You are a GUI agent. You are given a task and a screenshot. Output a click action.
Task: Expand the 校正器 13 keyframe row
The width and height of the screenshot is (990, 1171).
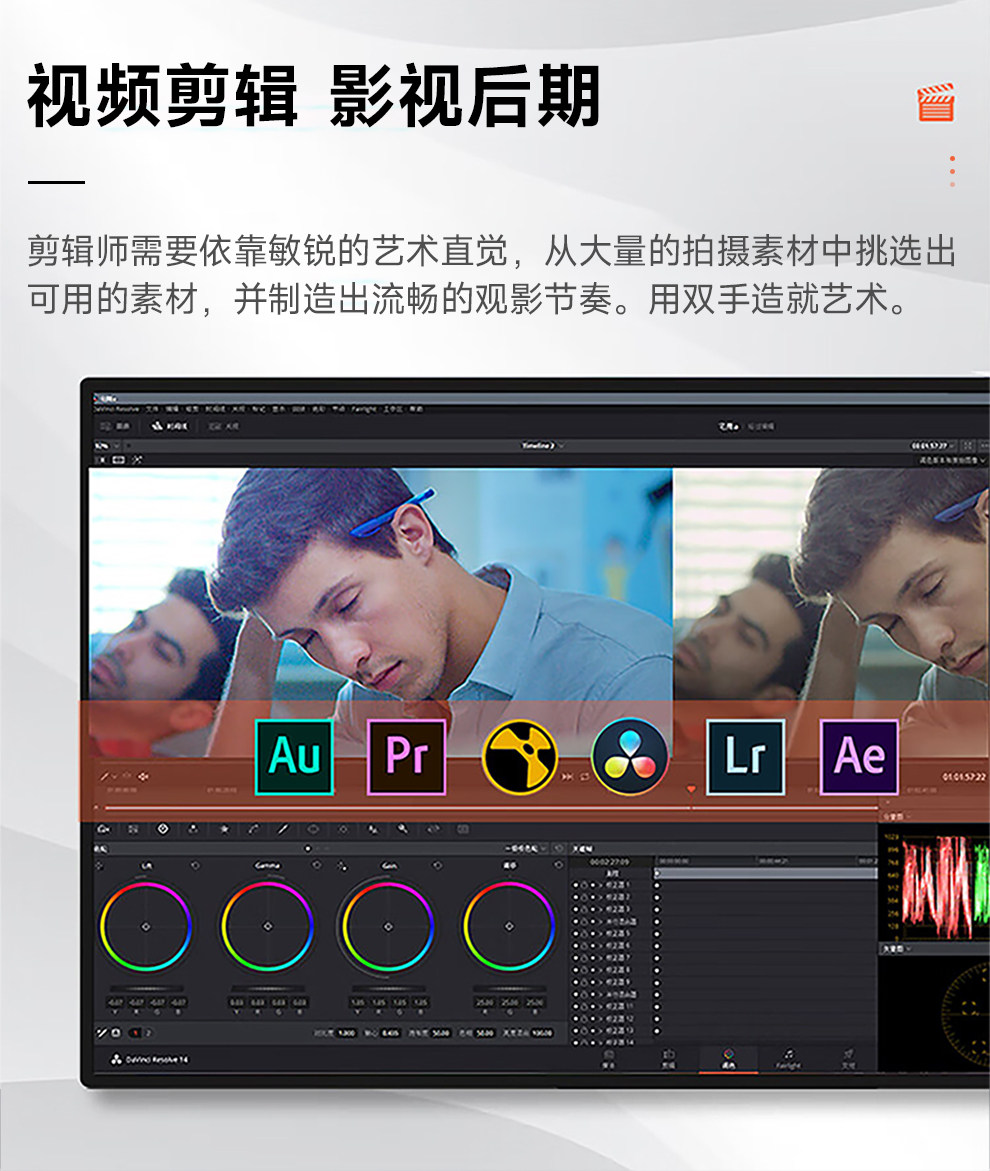(x=600, y=1031)
